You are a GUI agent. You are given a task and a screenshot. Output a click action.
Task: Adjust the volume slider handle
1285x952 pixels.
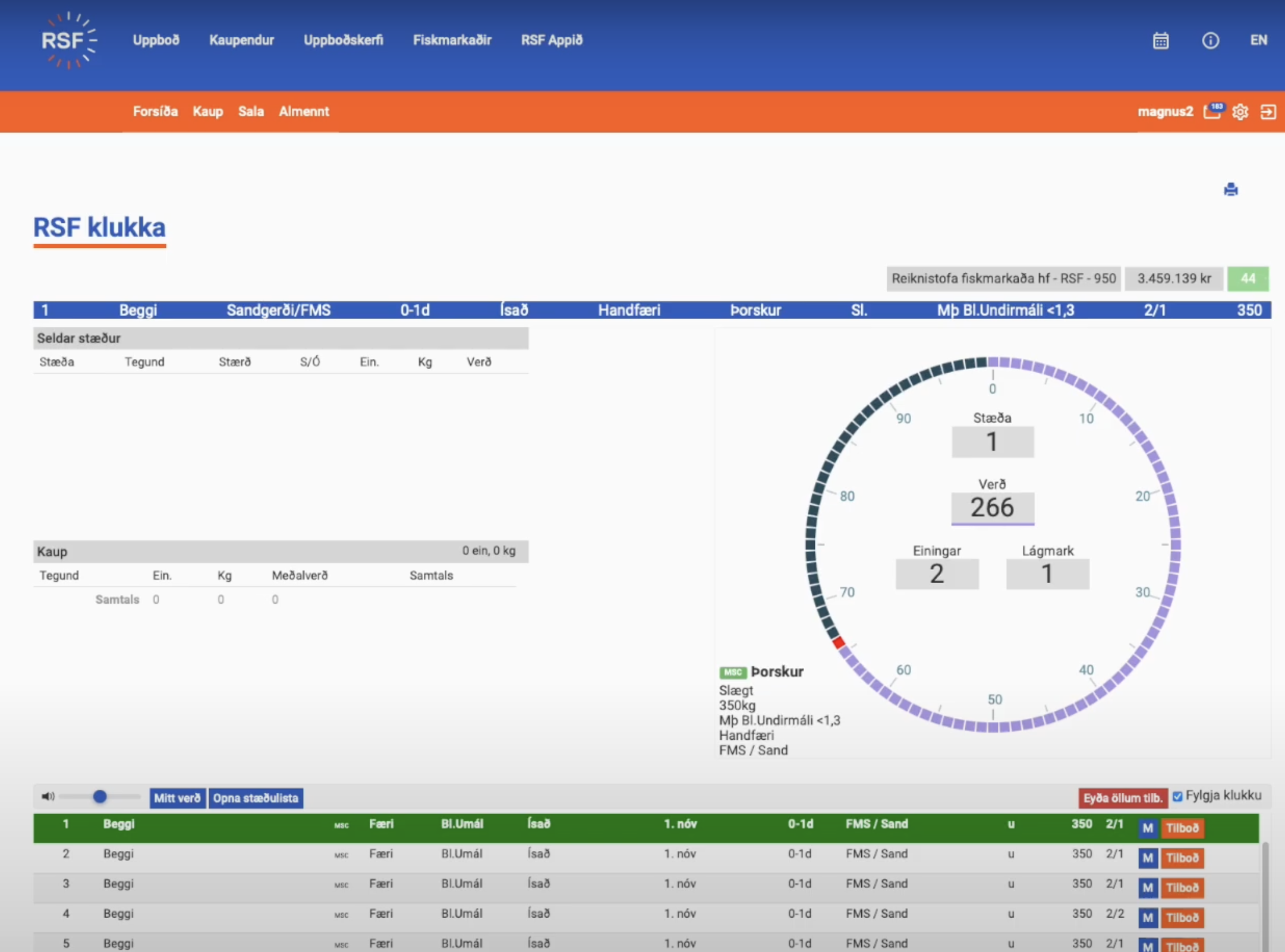[100, 796]
